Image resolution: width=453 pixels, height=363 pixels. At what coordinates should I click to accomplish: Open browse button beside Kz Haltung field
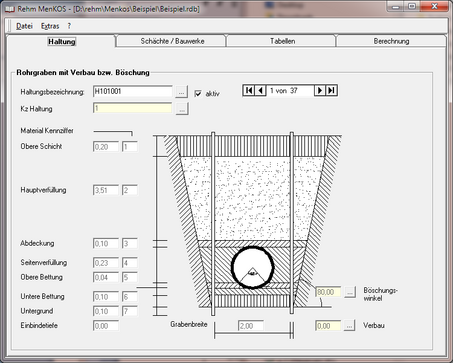(182, 109)
